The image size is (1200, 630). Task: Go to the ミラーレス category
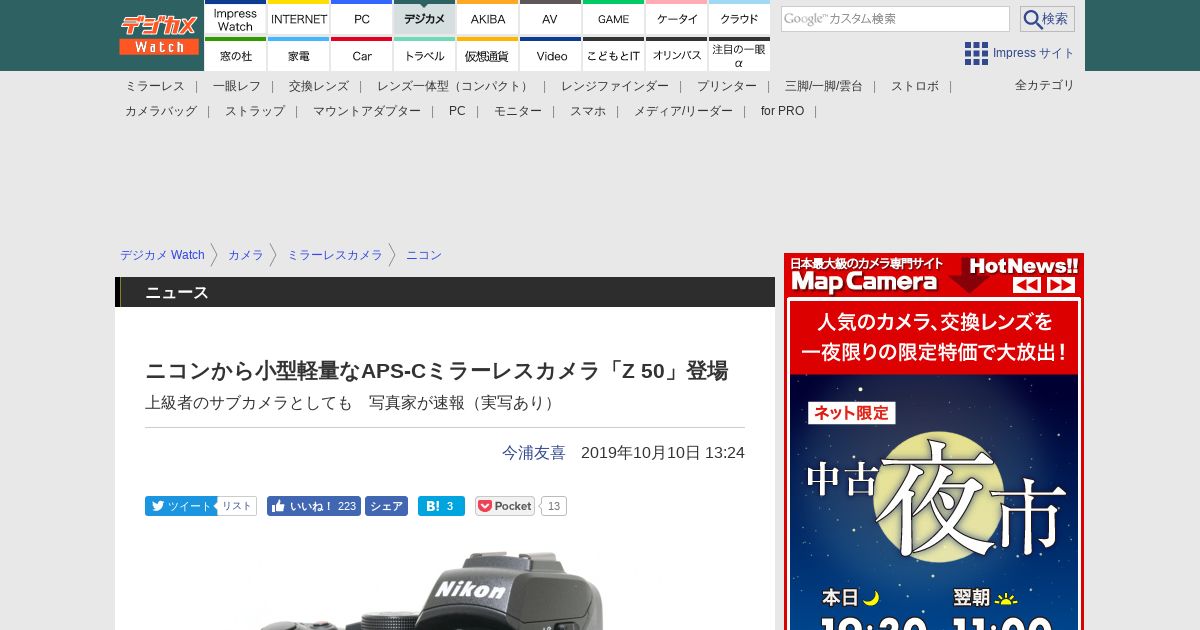point(155,86)
